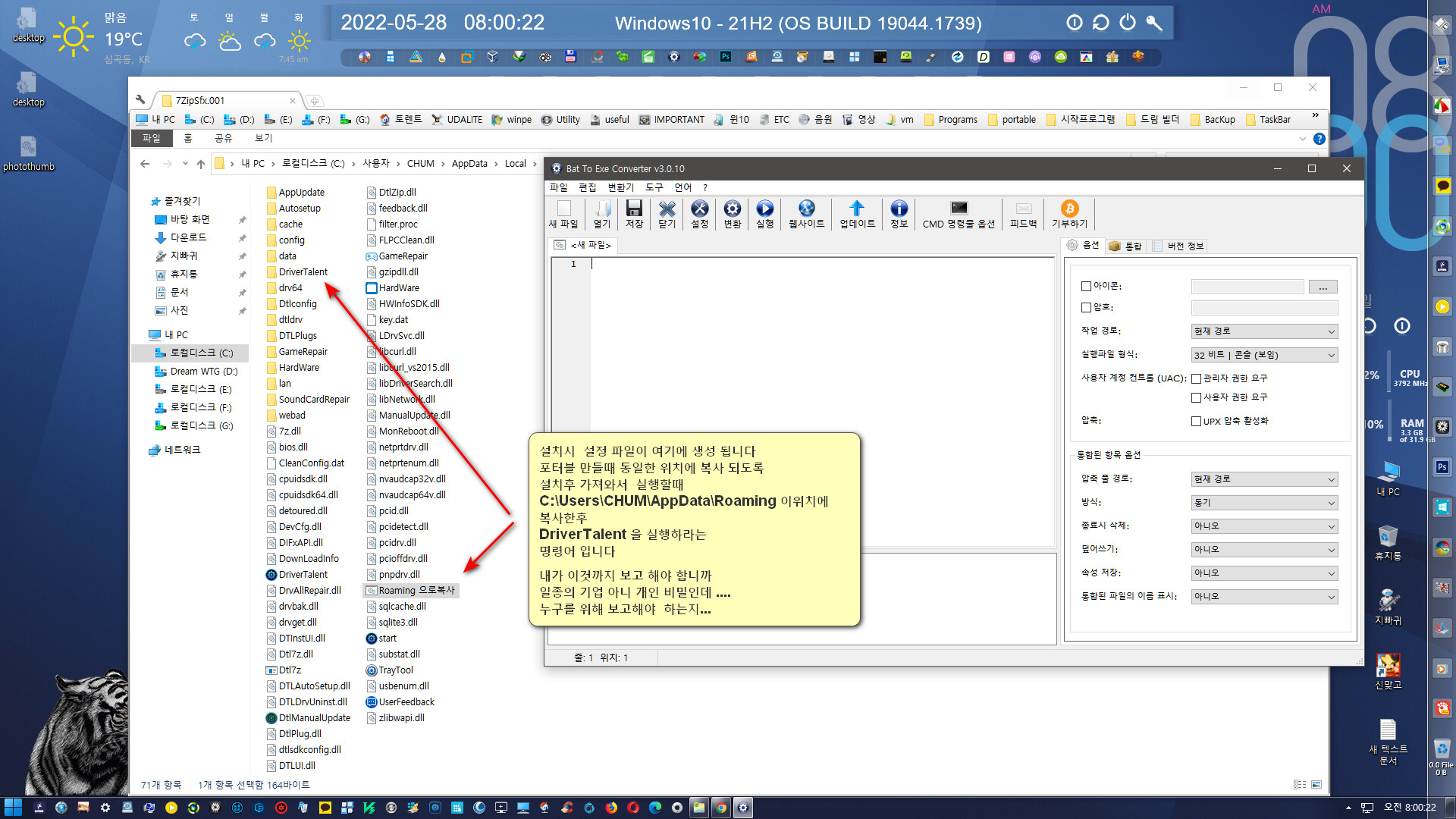Switch to the 버전 정보 tab
The width and height of the screenshot is (1456, 819).
coord(1178,246)
